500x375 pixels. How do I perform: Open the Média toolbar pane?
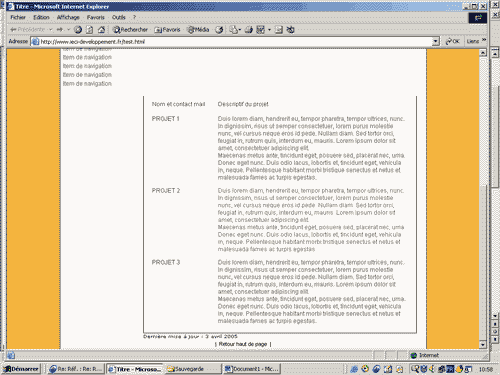198,30
